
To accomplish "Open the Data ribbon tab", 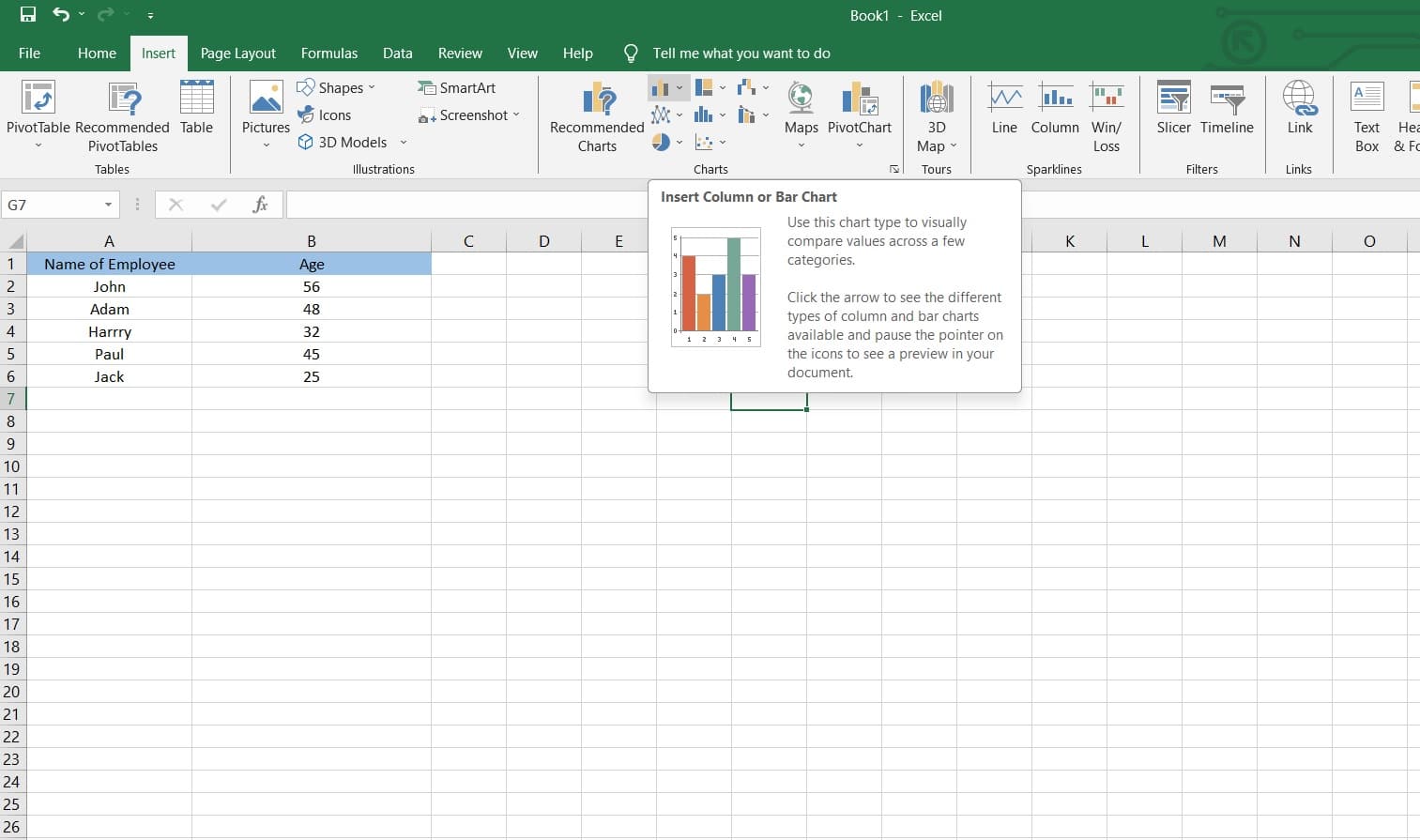I will pos(397,53).
